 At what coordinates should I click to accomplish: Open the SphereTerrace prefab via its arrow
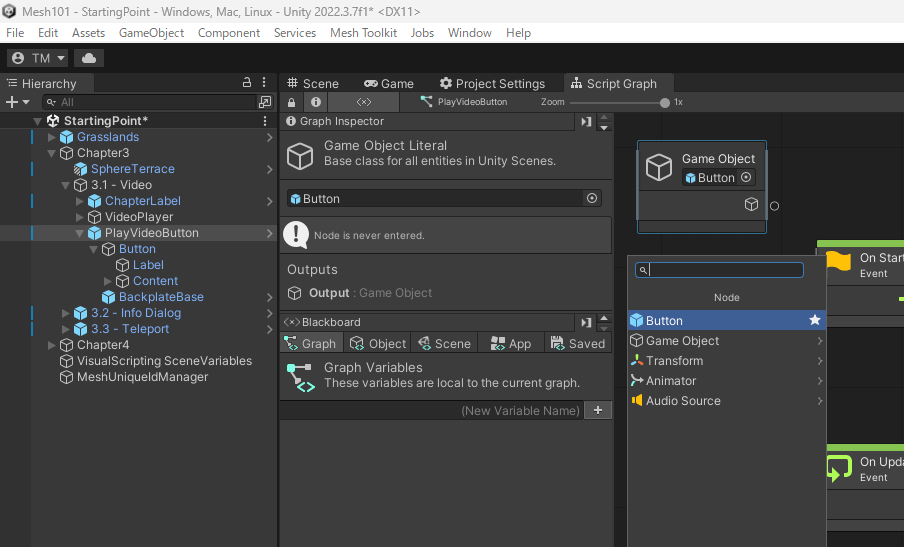[269, 169]
